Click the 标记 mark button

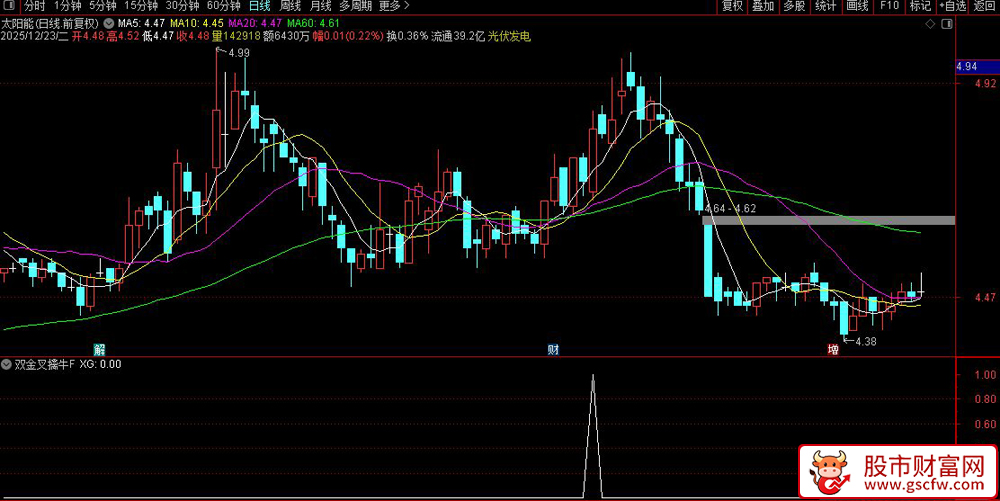[920, 6]
